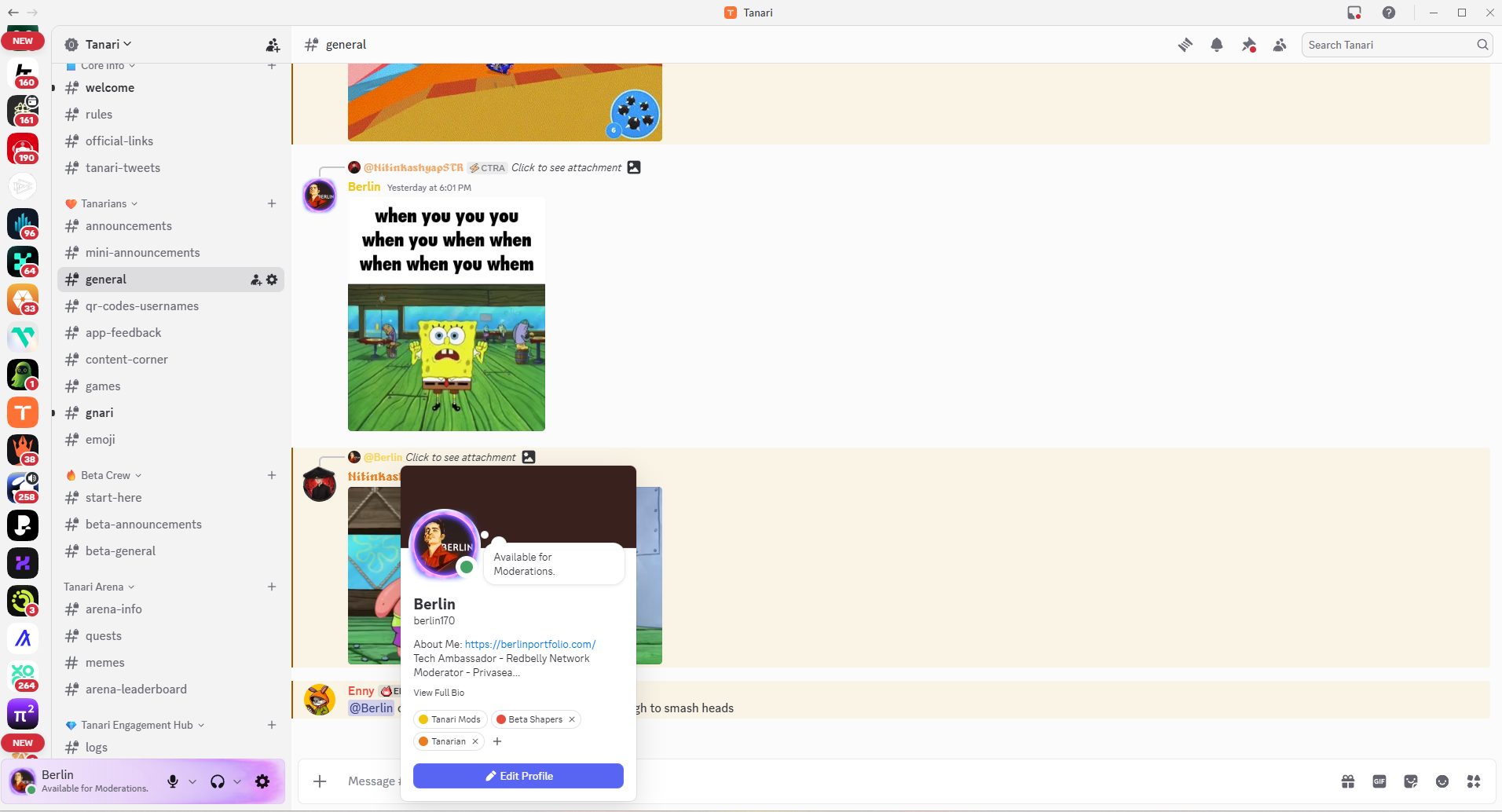
Task: Open the memes channel
Action: point(105,663)
